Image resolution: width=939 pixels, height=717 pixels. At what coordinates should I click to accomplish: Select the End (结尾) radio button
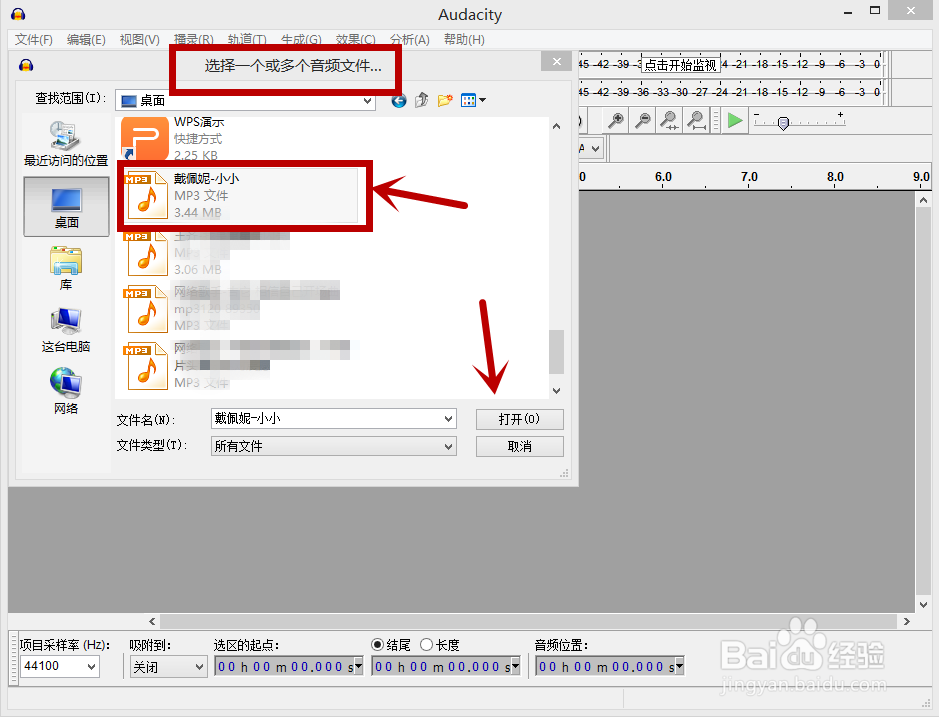tap(377, 645)
